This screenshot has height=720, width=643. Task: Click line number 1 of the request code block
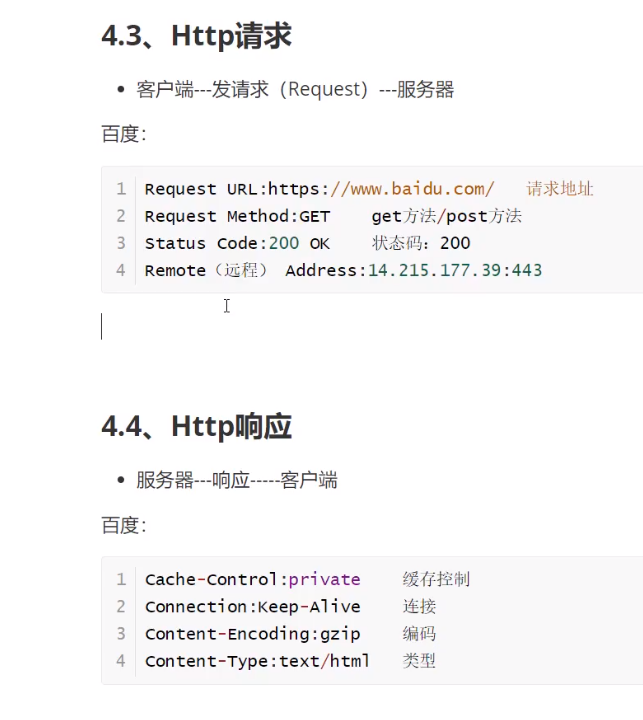[x=121, y=189]
